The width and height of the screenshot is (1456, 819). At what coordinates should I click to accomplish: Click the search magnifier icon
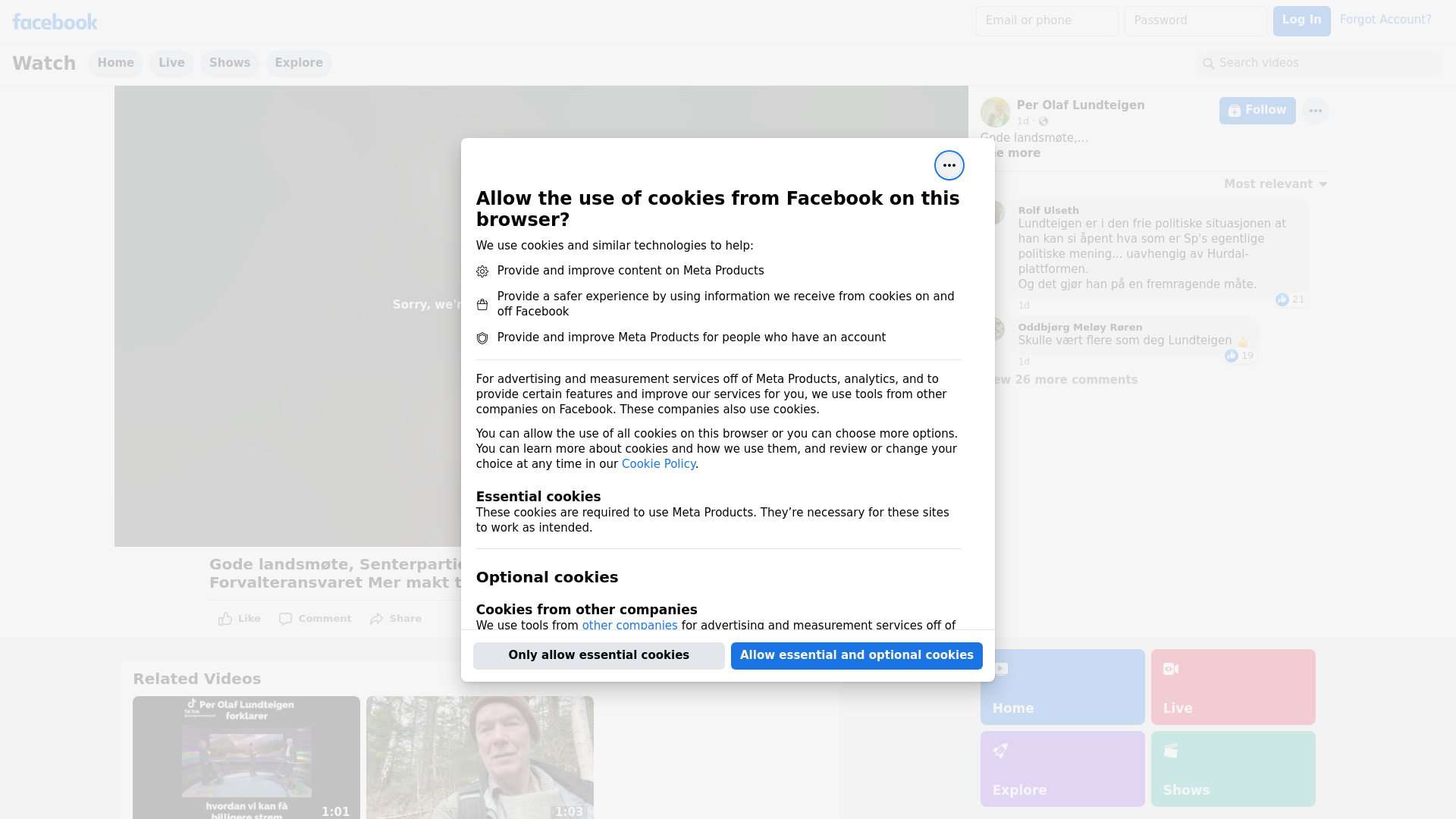point(1209,64)
